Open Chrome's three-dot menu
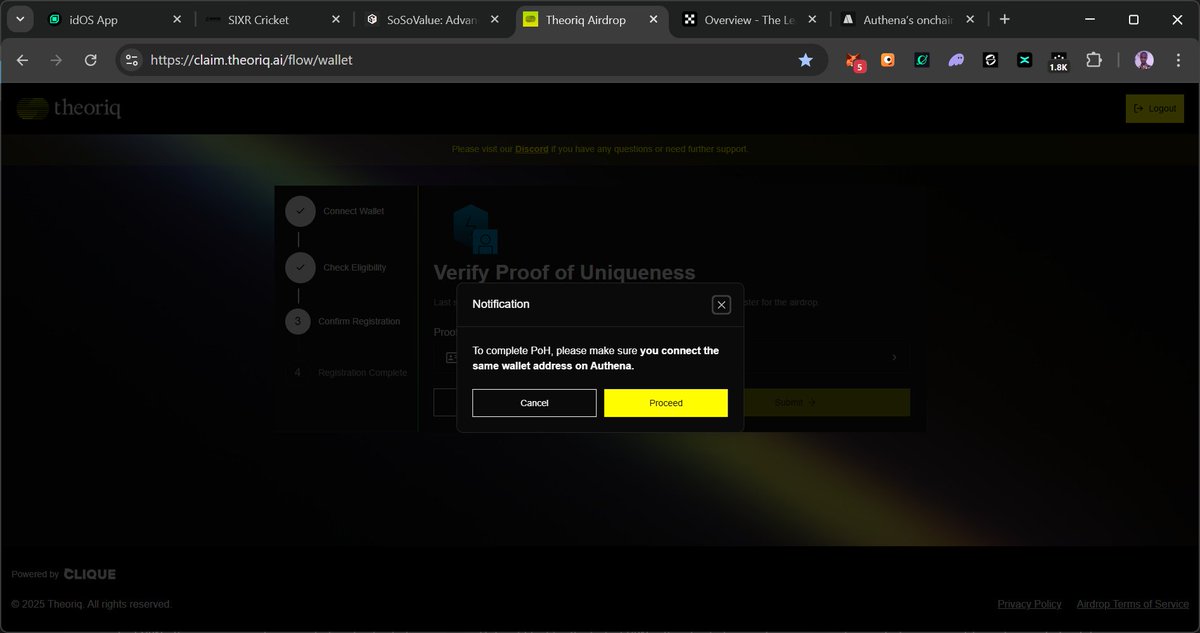Viewport: 1200px width, 633px height. (x=1178, y=60)
